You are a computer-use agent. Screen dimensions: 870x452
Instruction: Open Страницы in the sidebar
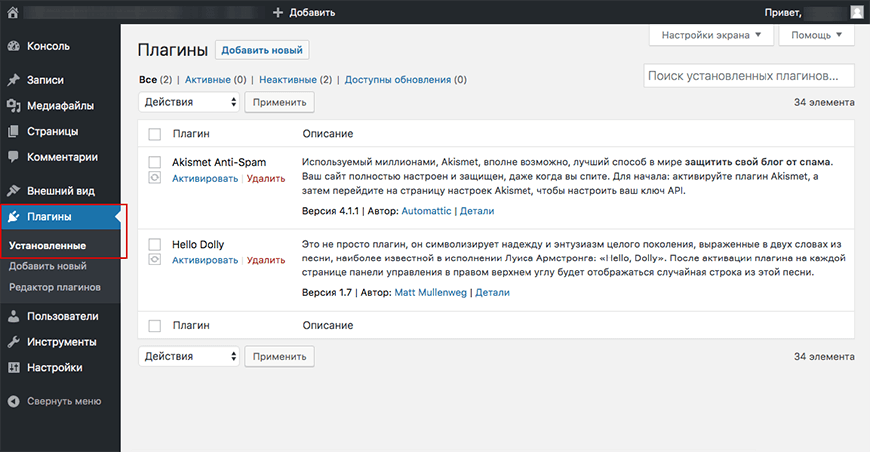(52, 131)
